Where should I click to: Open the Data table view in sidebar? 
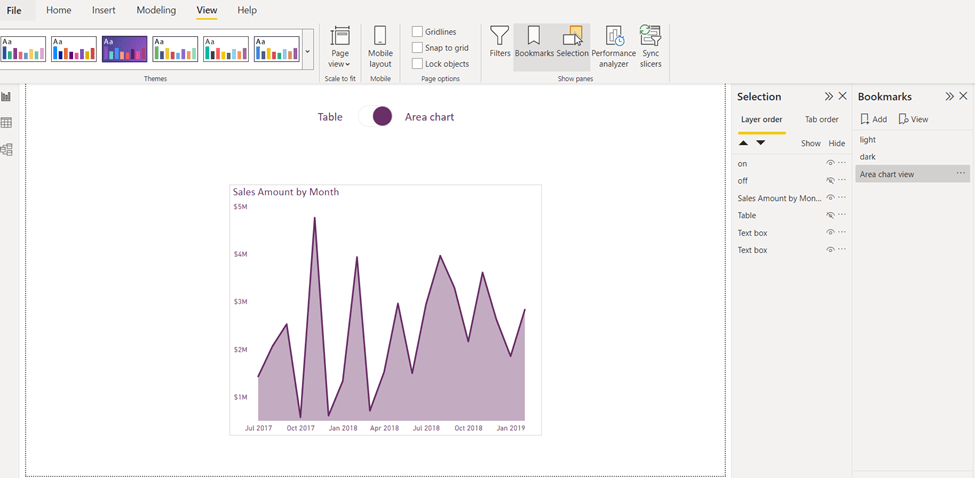[7, 123]
